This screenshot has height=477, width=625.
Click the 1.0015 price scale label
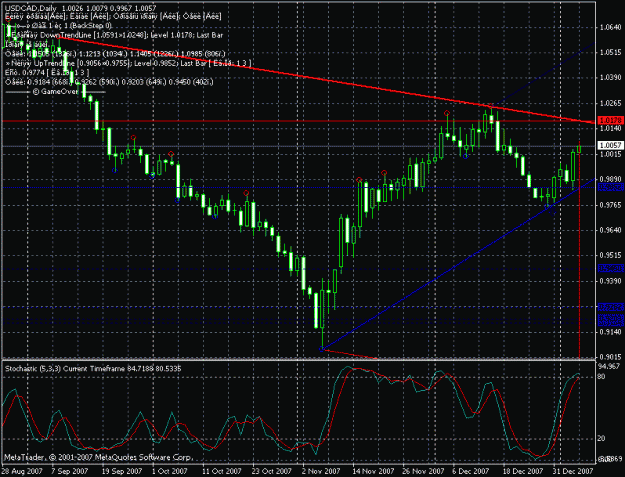610,154
